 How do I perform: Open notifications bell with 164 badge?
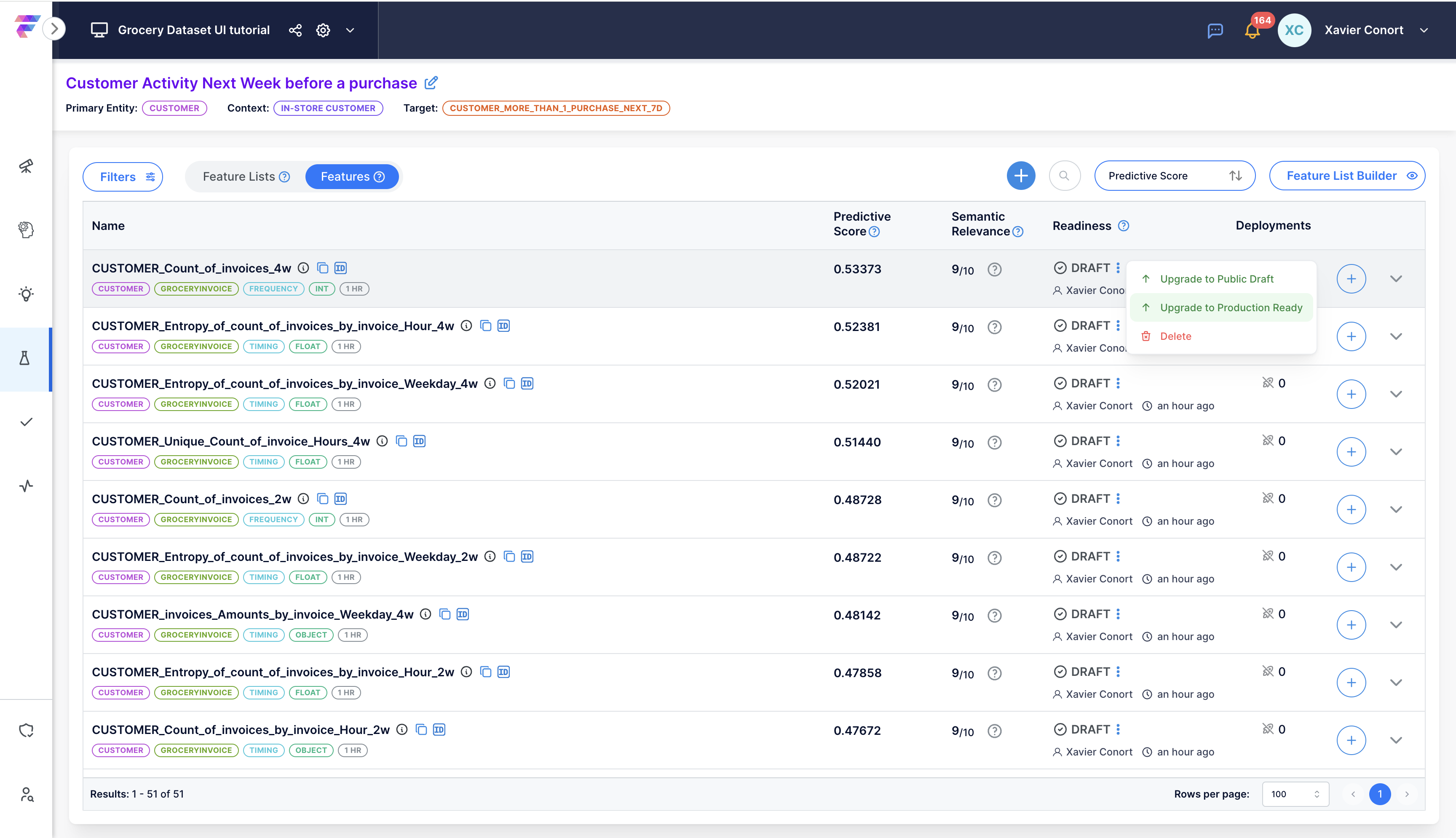click(1252, 30)
